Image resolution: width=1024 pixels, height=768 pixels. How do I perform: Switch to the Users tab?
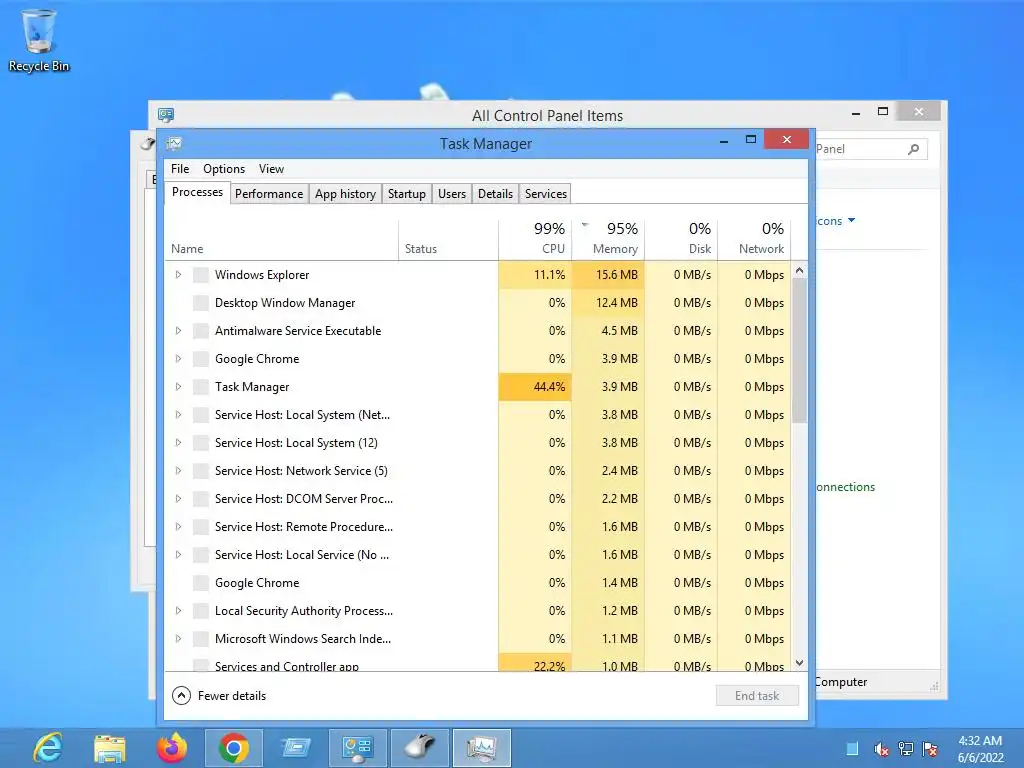(x=452, y=194)
